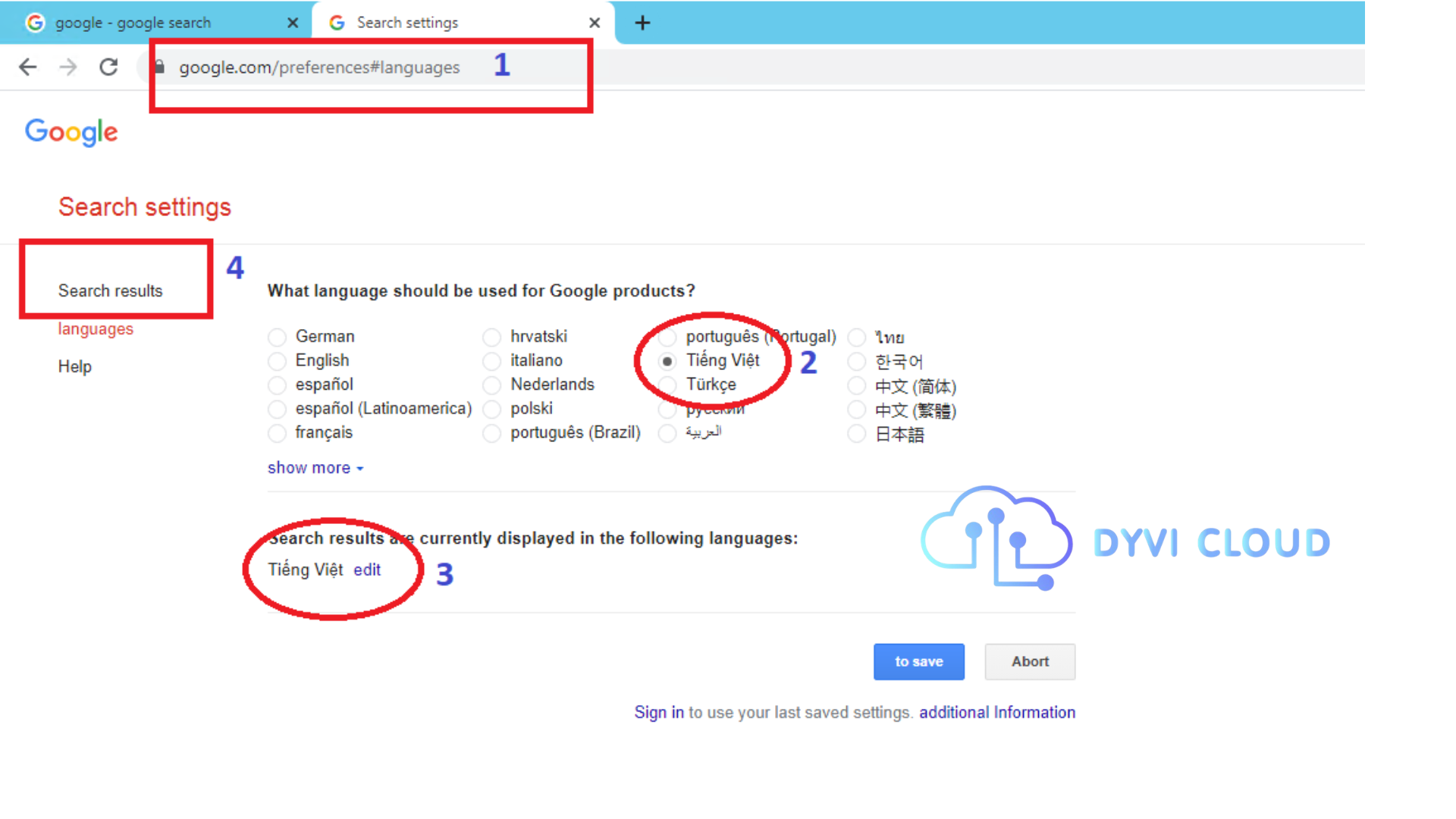Select français radio button

(x=277, y=434)
